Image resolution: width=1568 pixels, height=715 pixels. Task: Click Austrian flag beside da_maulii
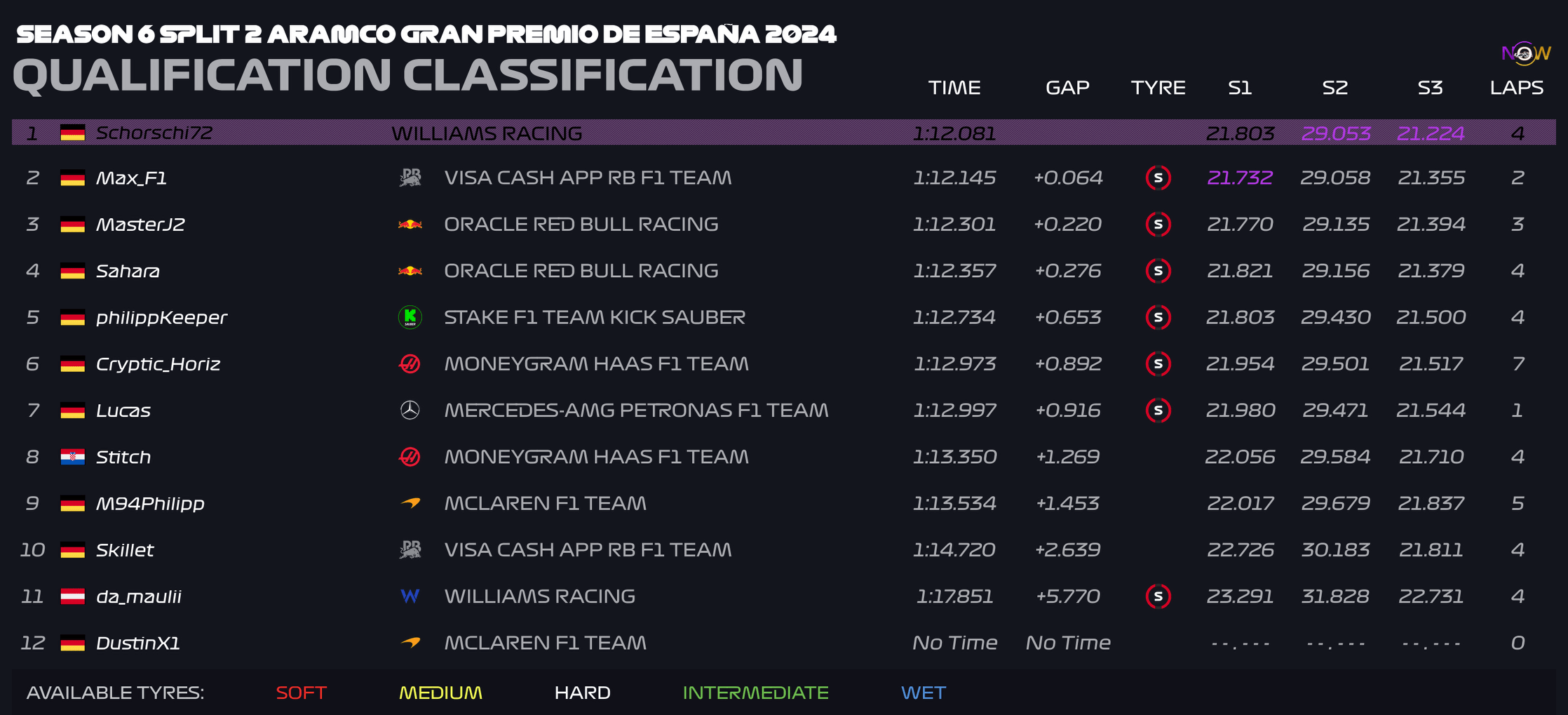[x=72, y=596]
